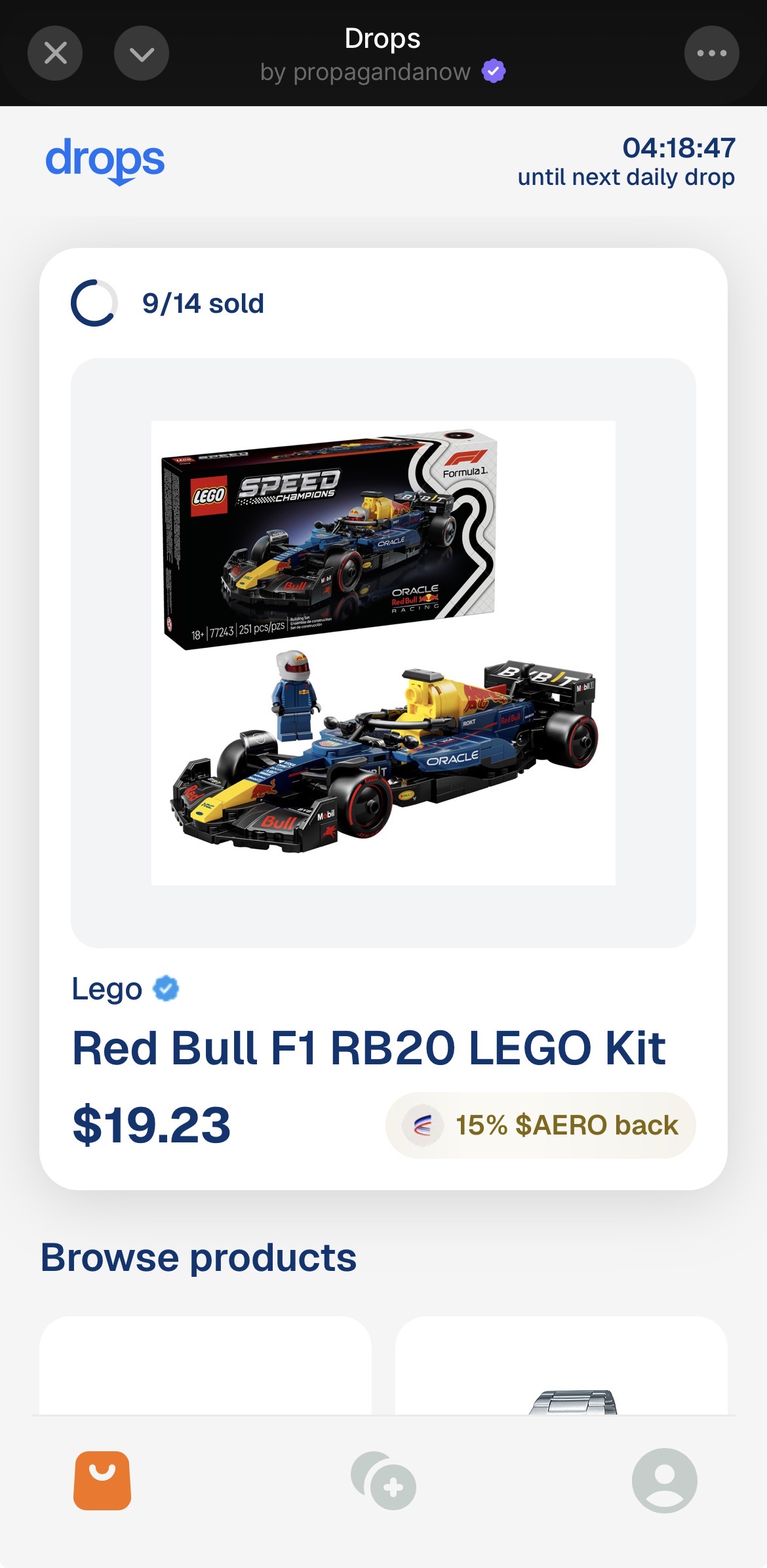Tap the blue verified badge next to Lego
The image size is (767, 1568).
[x=166, y=988]
